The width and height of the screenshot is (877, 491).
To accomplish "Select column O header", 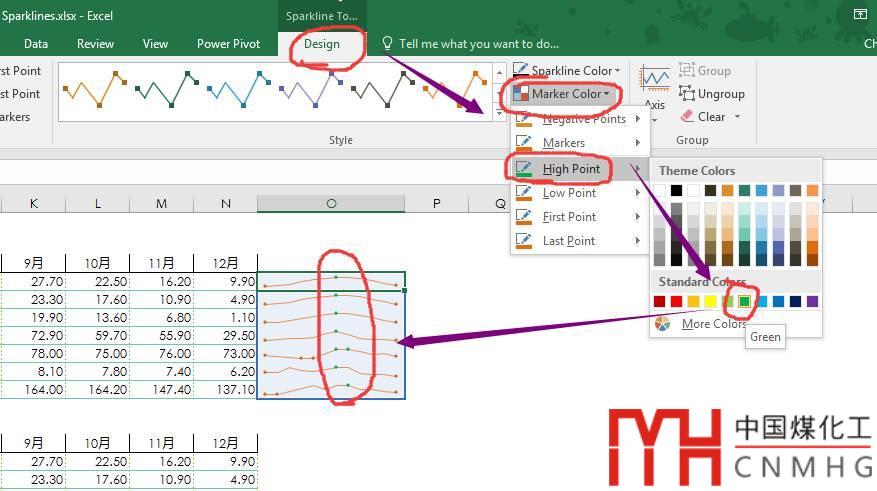I will (331, 204).
